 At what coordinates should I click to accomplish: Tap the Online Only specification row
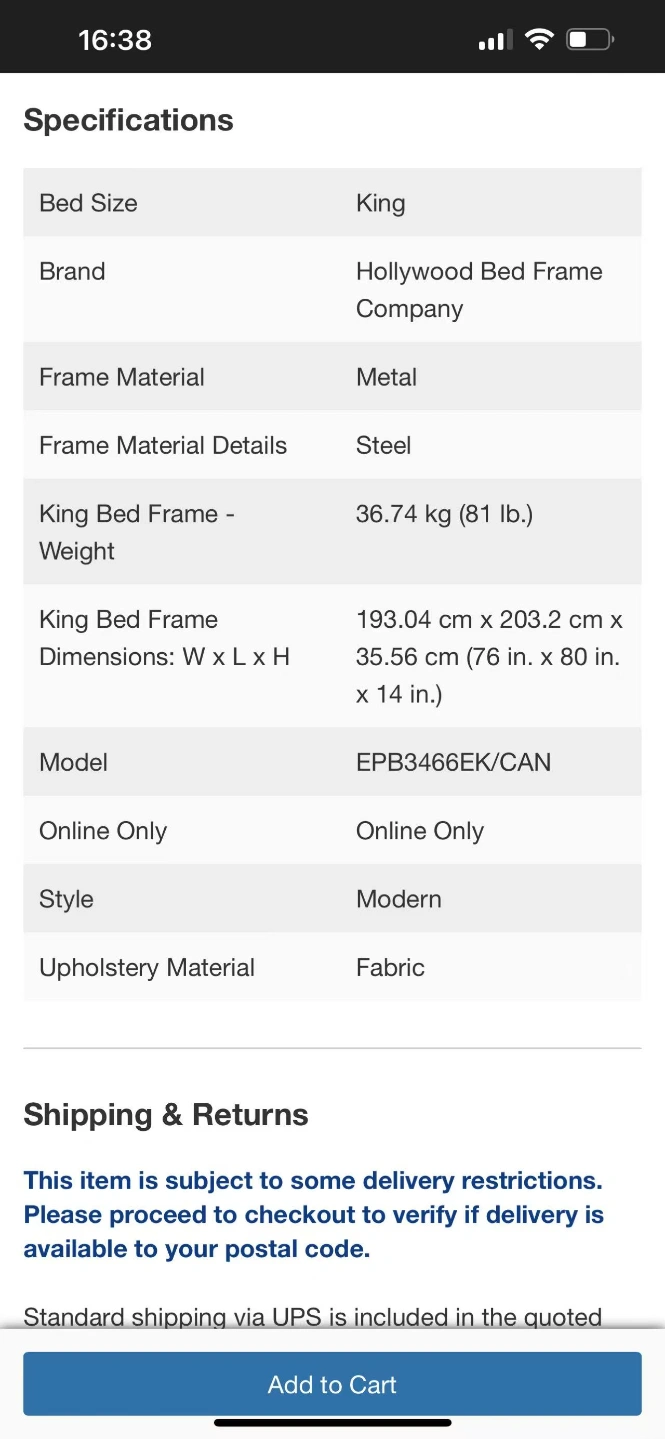pos(332,831)
